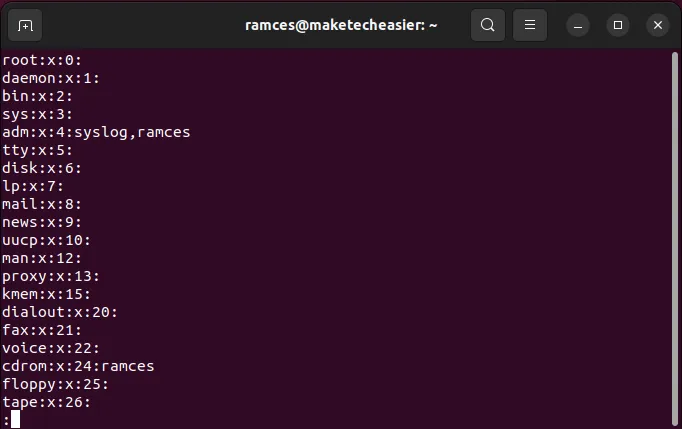The width and height of the screenshot is (682, 429).
Task: Maximize the terminal window
Action: (618, 26)
